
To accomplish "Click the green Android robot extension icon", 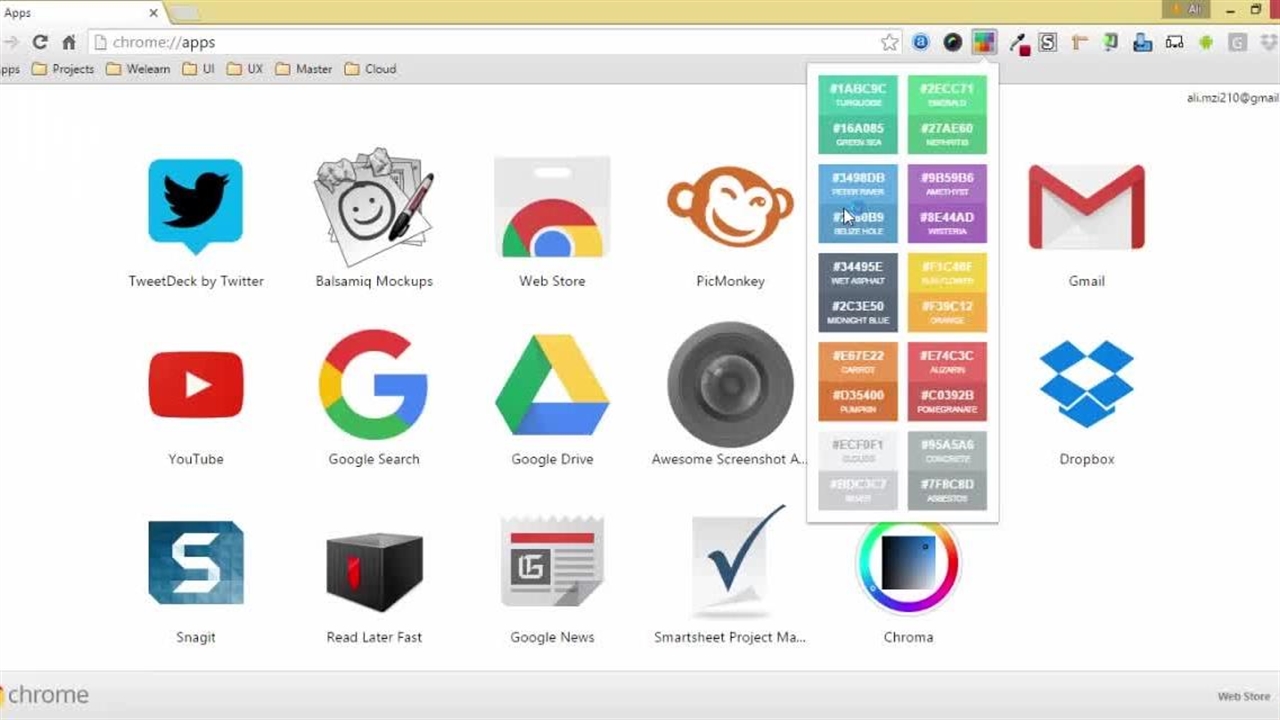I will [1206, 42].
